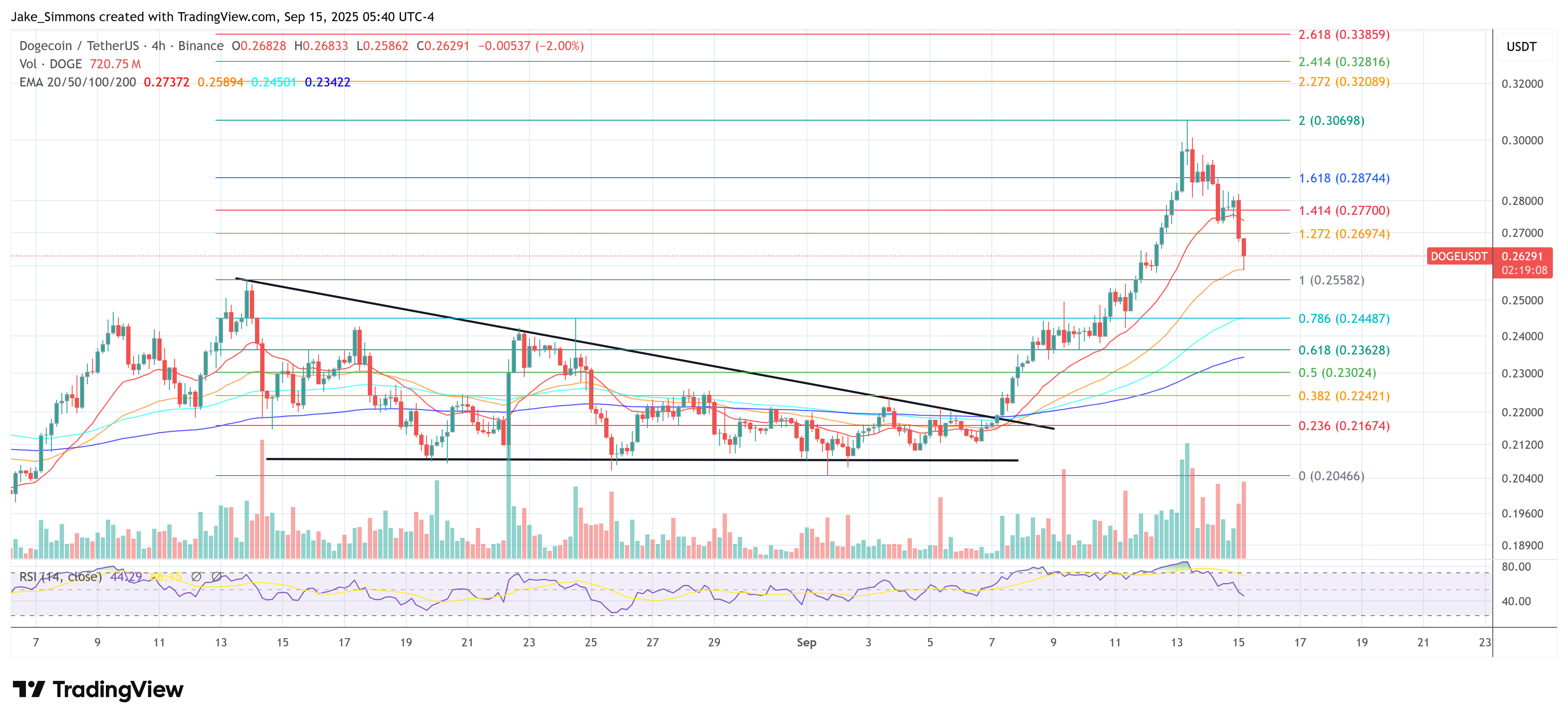
Task: Click the Vol · DOGE indicator label
Action: (51, 64)
